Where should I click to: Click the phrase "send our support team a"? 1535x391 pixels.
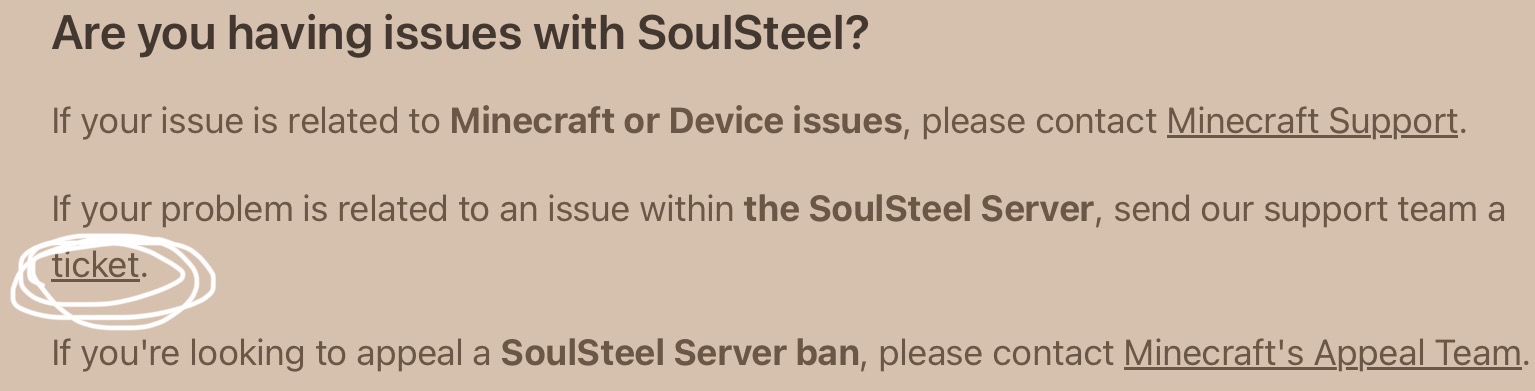tap(1309, 210)
